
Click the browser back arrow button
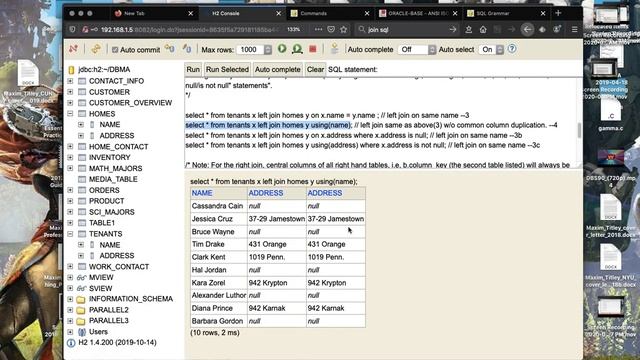527,29
